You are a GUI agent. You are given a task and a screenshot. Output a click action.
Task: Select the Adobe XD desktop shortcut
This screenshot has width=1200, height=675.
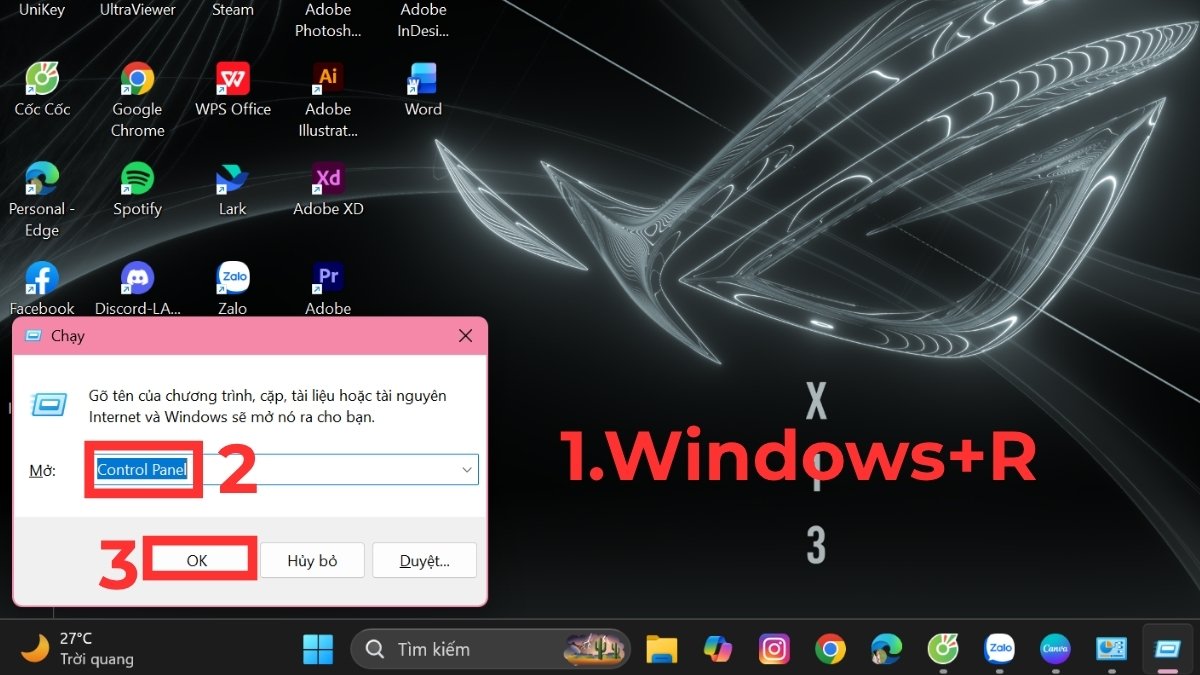(x=328, y=189)
